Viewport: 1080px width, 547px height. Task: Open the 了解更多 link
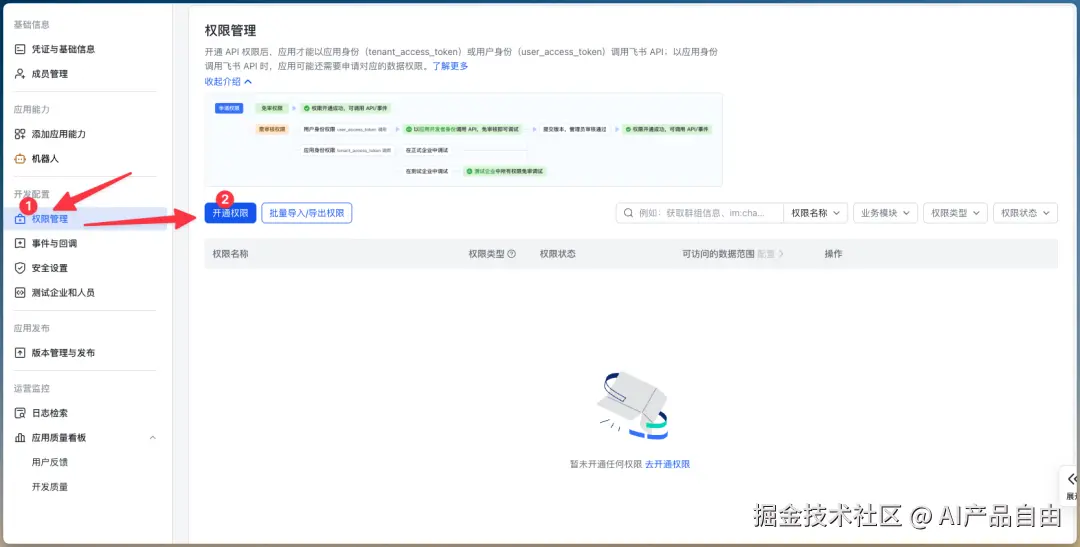450,66
